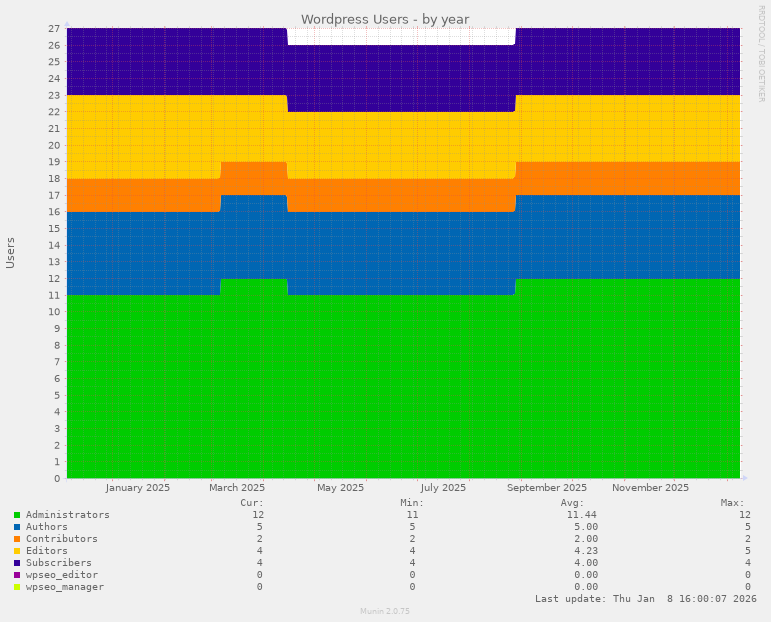
Task: Click the yellow Editors legend swatch
Action: click(x=17, y=551)
